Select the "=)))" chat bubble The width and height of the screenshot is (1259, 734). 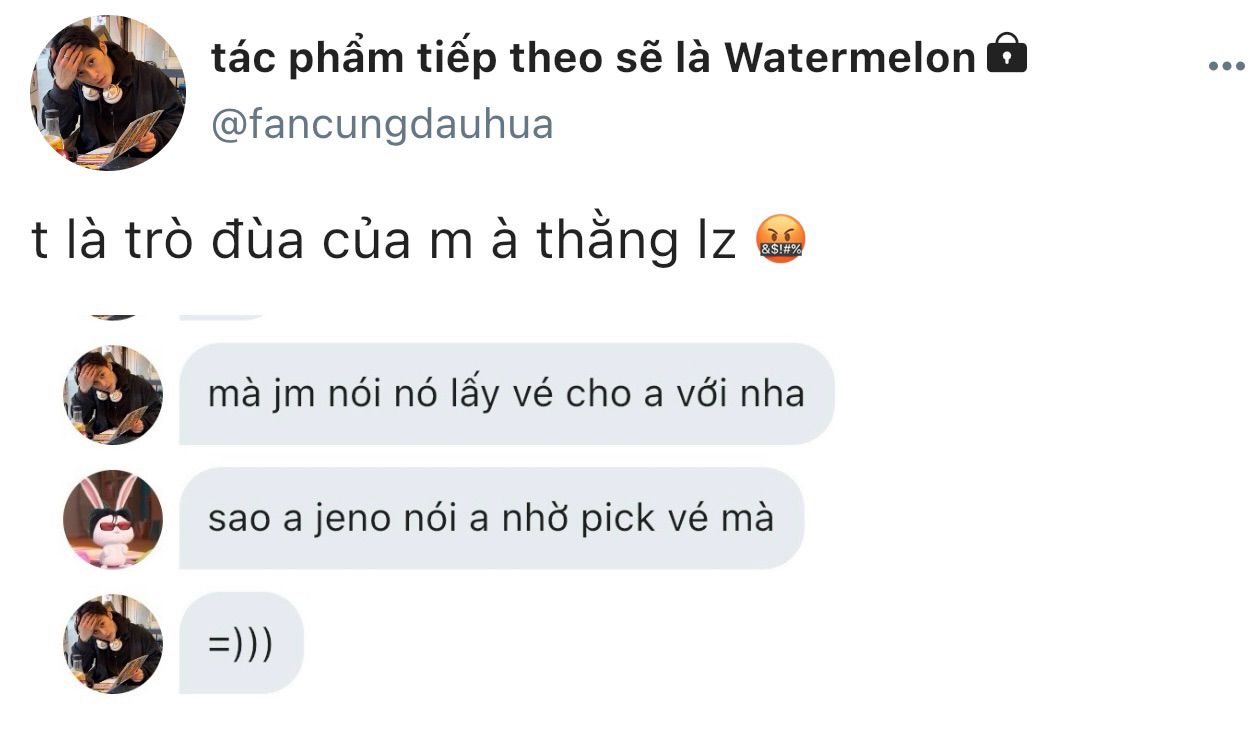tap(241, 643)
